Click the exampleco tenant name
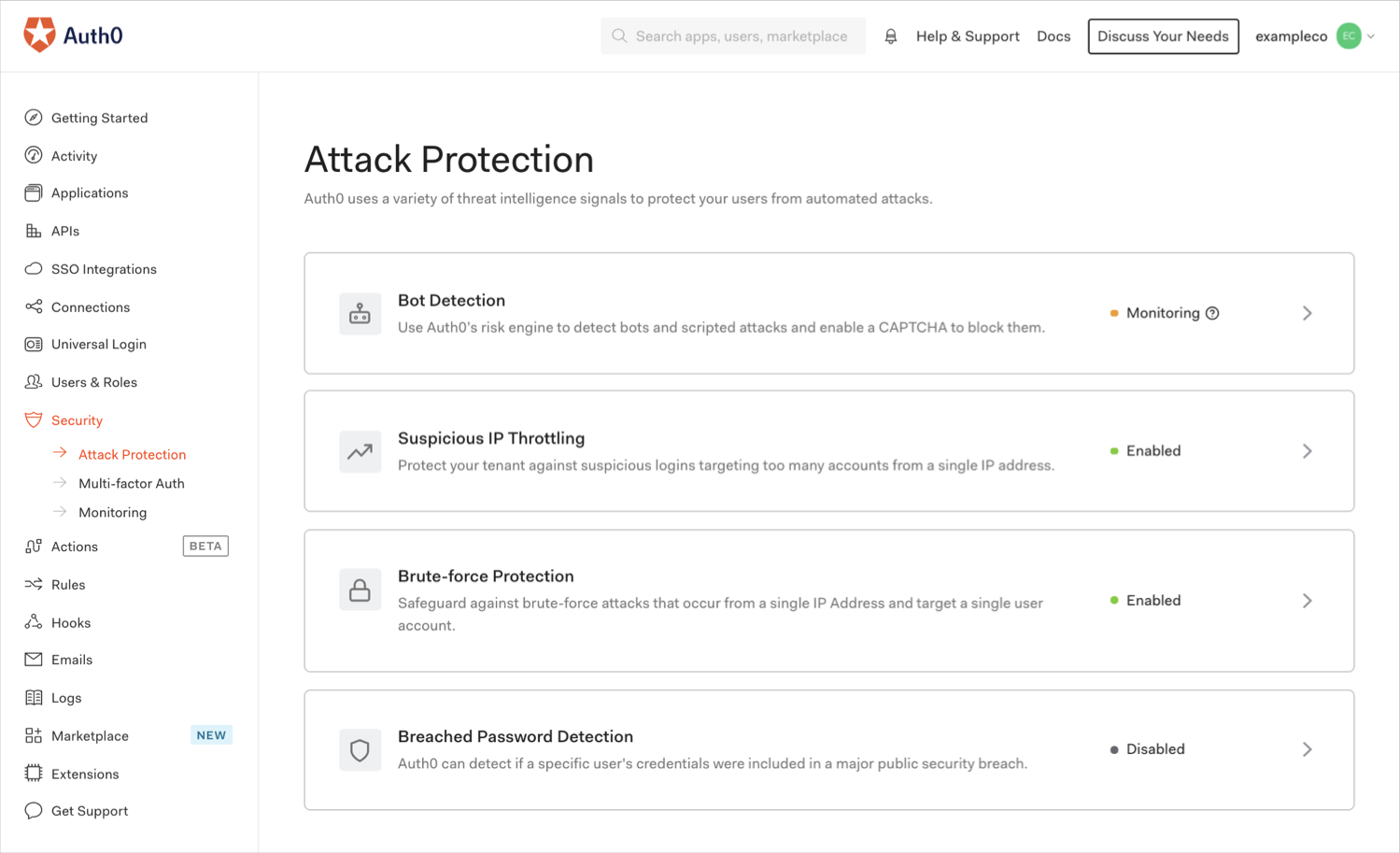1400x853 pixels. (x=1291, y=36)
